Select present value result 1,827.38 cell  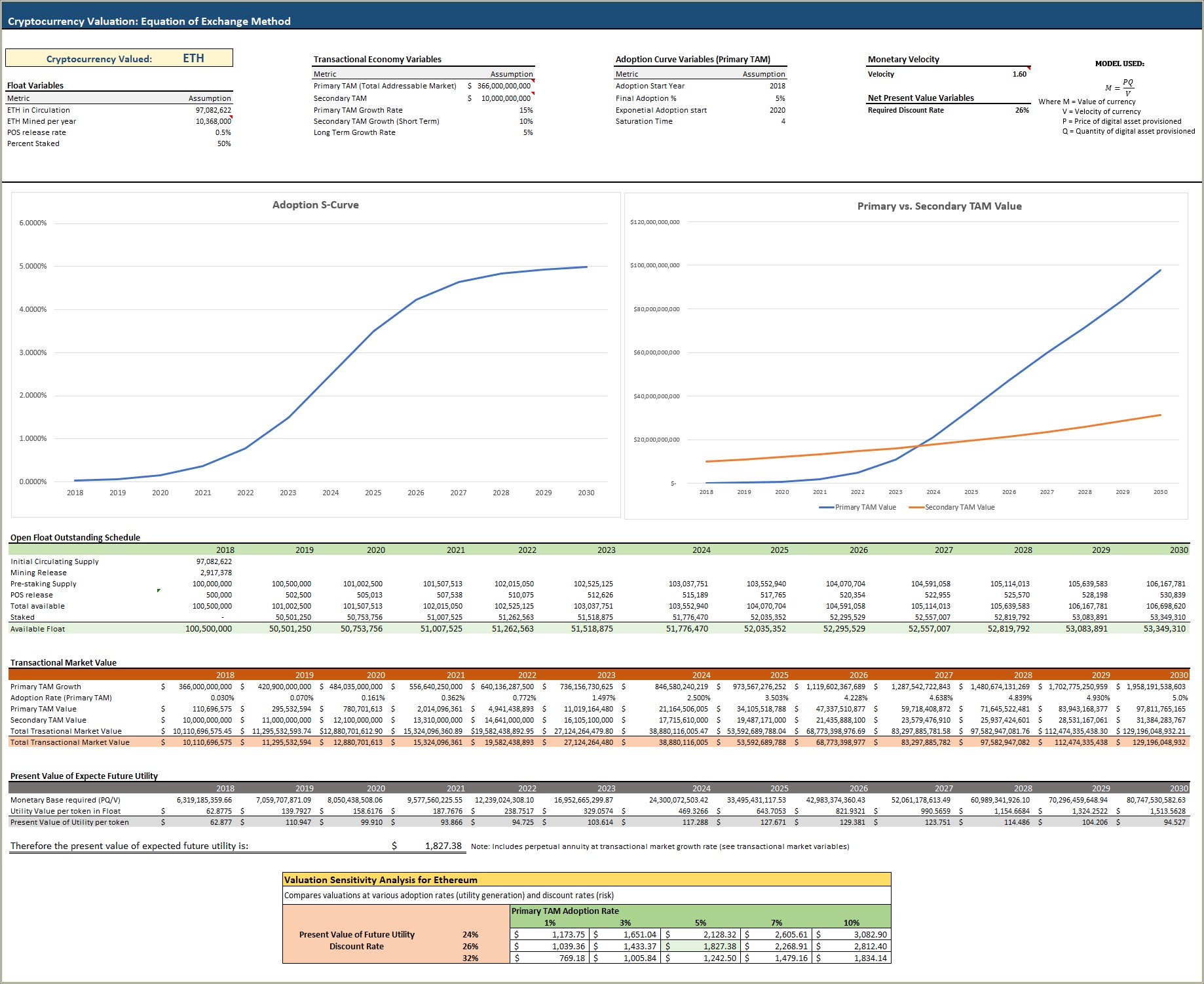[x=443, y=846]
